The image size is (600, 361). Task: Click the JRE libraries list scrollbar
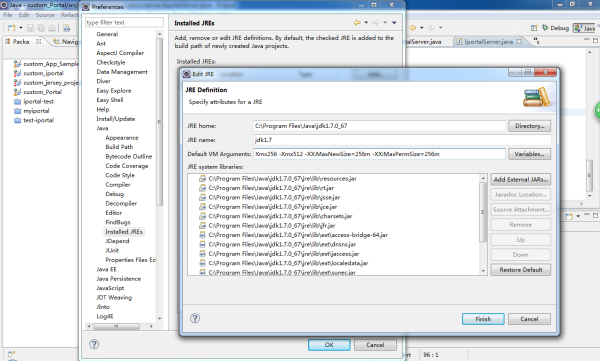(x=483, y=212)
